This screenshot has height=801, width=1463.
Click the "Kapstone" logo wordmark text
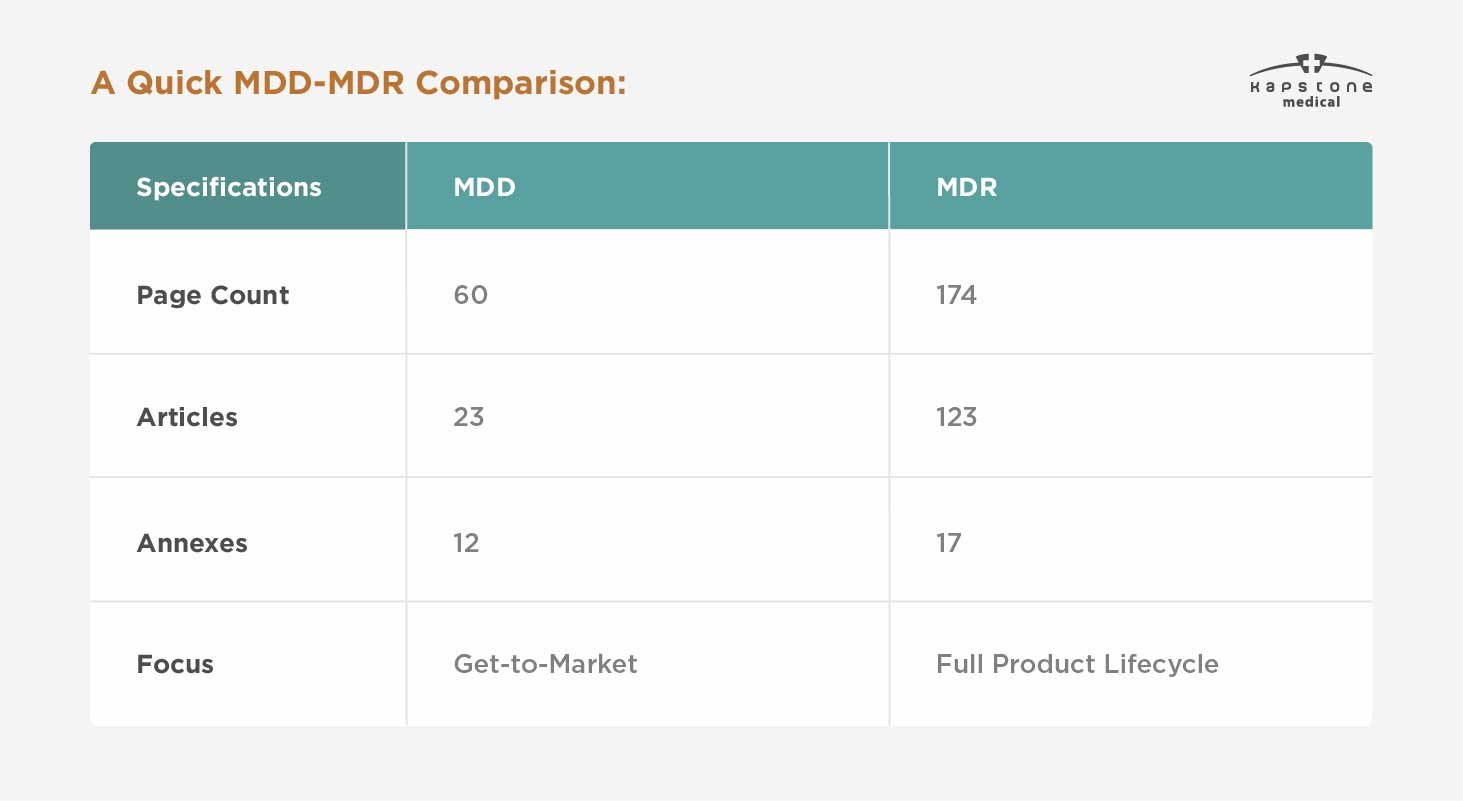coord(1310,87)
